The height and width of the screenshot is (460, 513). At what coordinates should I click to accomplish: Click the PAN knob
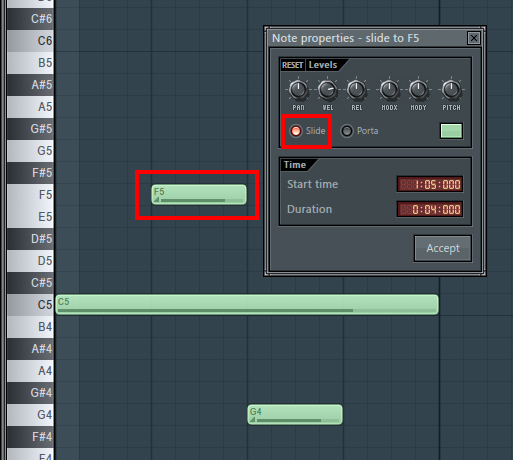298,90
